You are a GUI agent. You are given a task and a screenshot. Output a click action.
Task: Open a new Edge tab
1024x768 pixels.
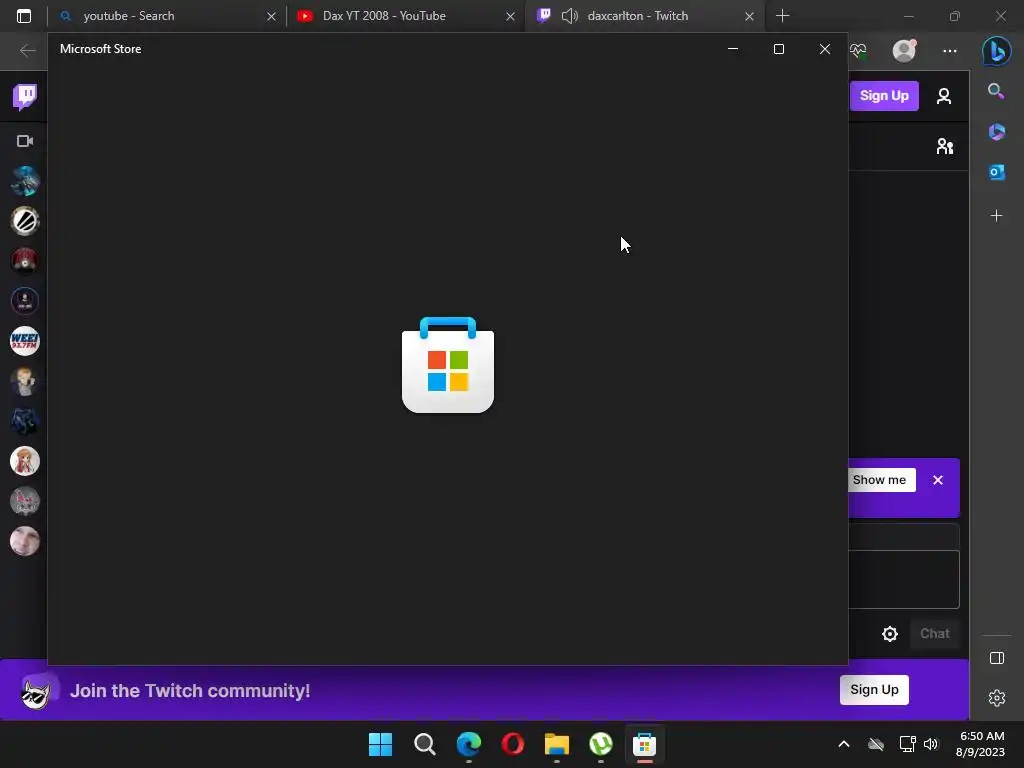pyautogui.click(x=782, y=16)
